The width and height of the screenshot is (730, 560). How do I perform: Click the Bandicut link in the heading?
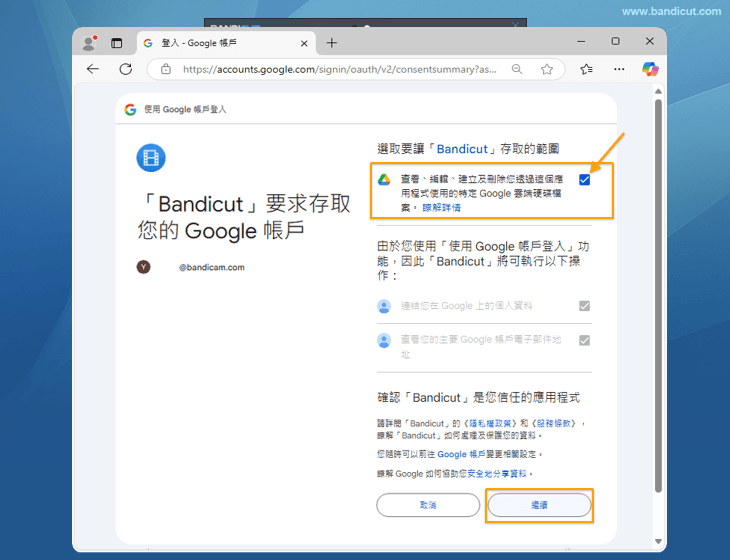[462, 149]
